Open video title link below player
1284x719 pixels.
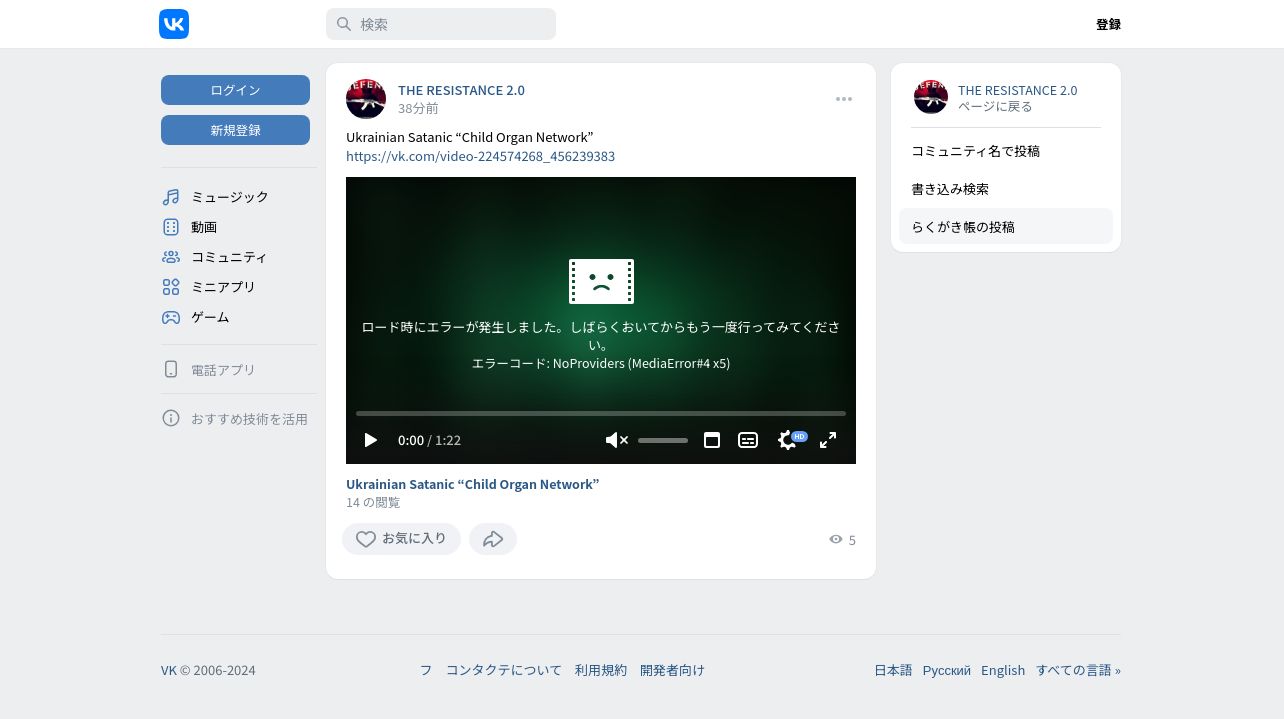(472, 484)
